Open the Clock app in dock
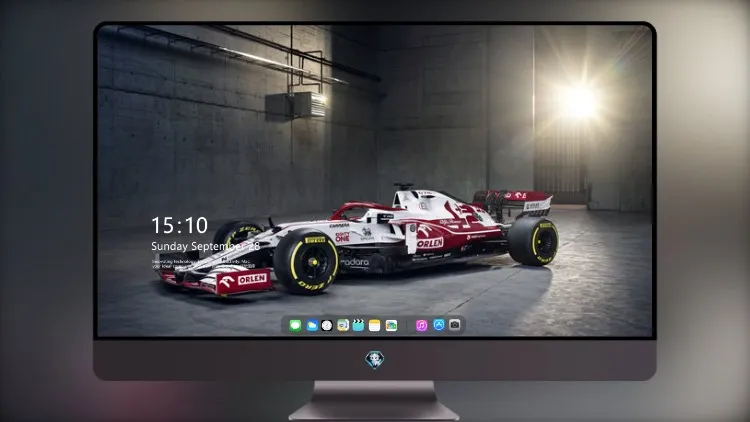The width and height of the screenshot is (750, 422). [x=327, y=325]
